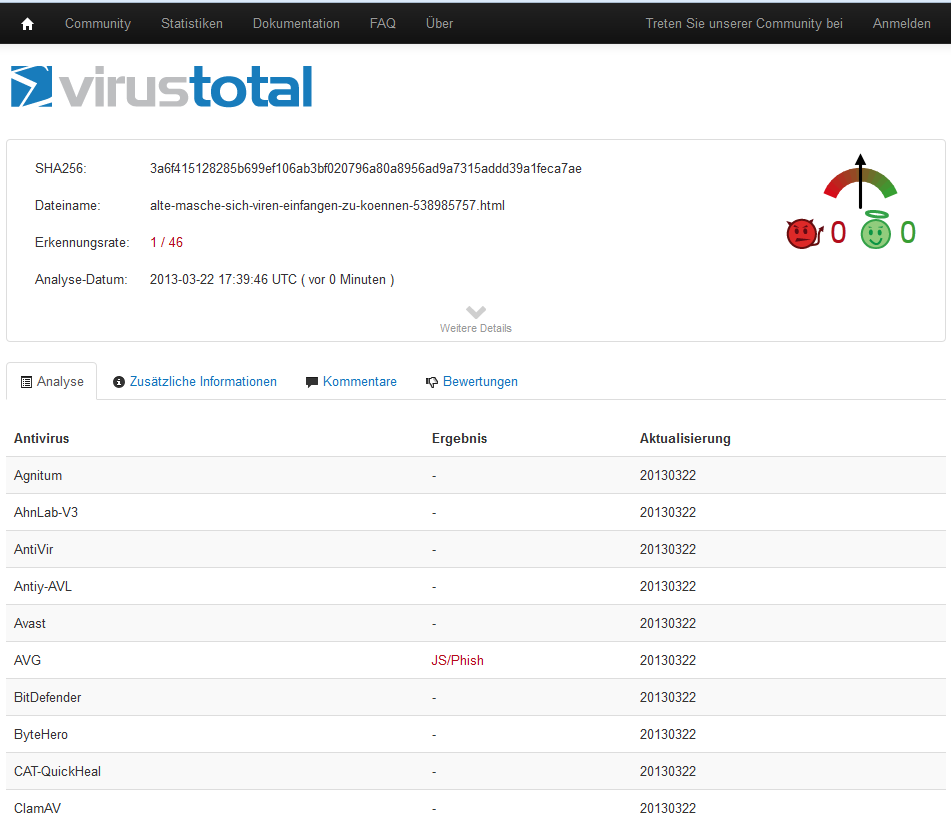Image resolution: width=951 pixels, height=823 pixels.
Task: Go to the home icon in navbar
Action: 27,24
